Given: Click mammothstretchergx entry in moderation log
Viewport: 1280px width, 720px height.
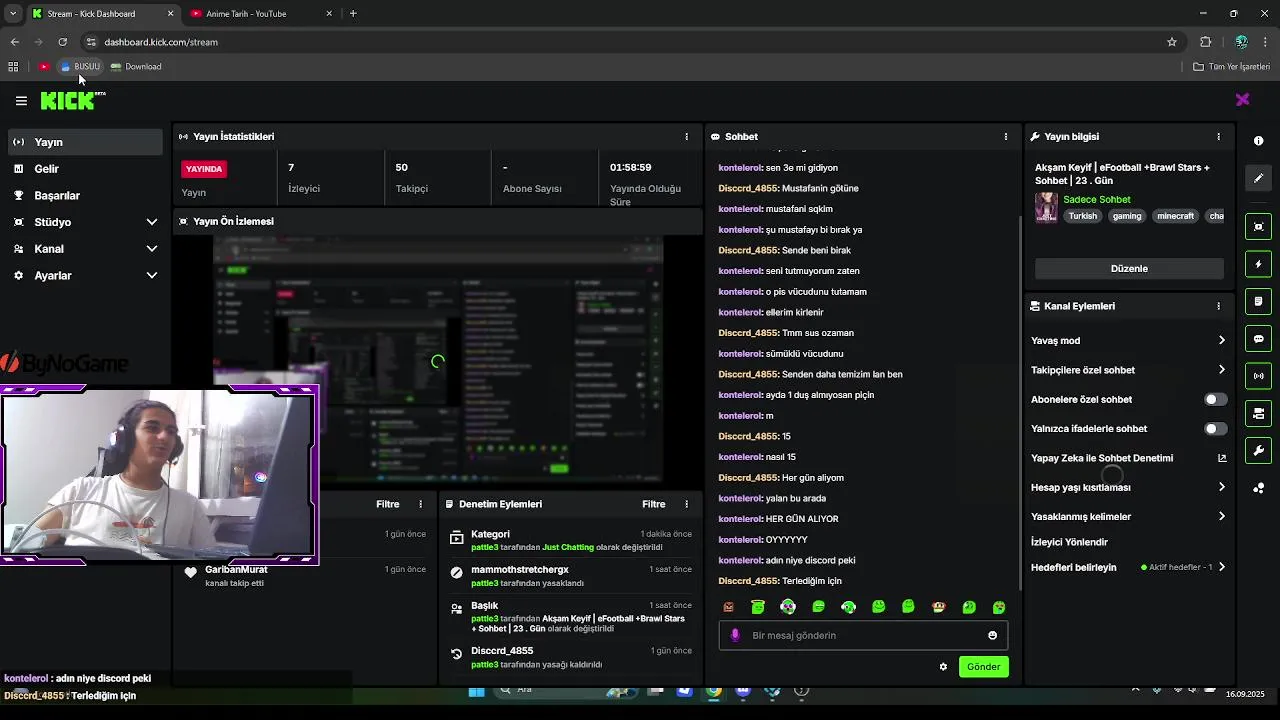Looking at the screenshot, I should [520, 570].
